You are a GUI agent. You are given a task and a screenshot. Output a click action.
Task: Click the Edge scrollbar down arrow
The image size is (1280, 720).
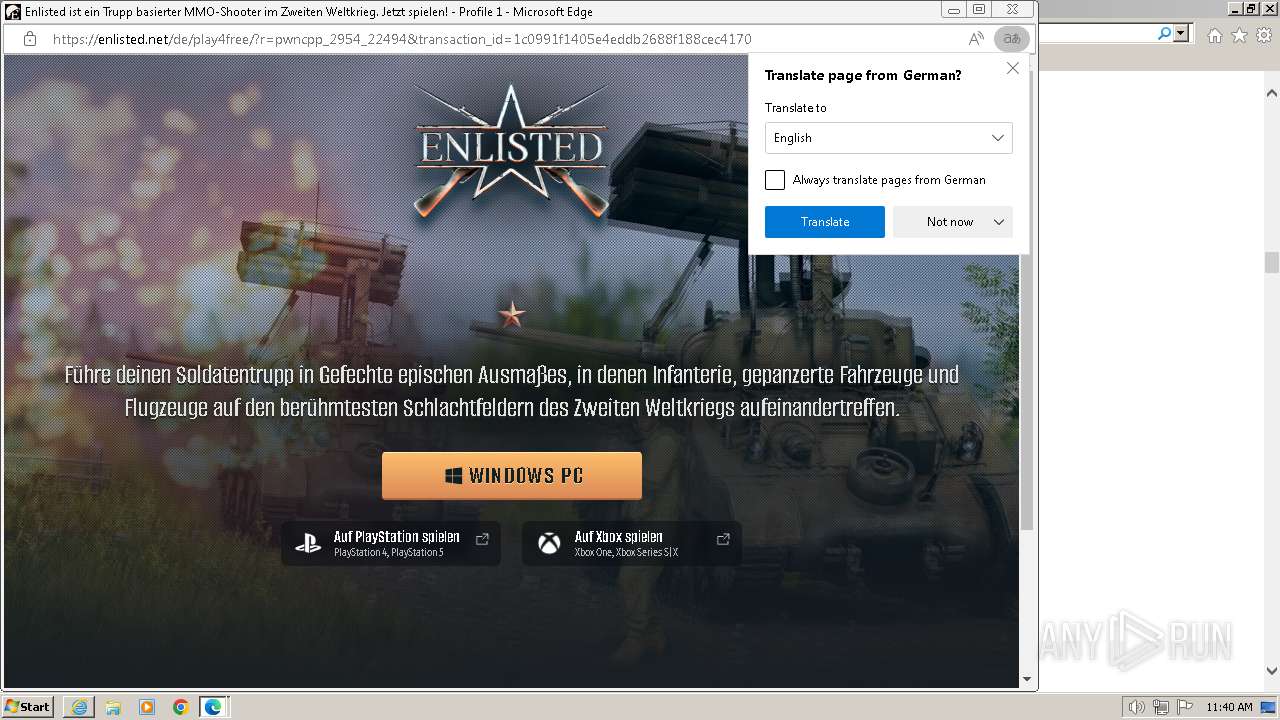pyautogui.click(x=1026, y=679)
